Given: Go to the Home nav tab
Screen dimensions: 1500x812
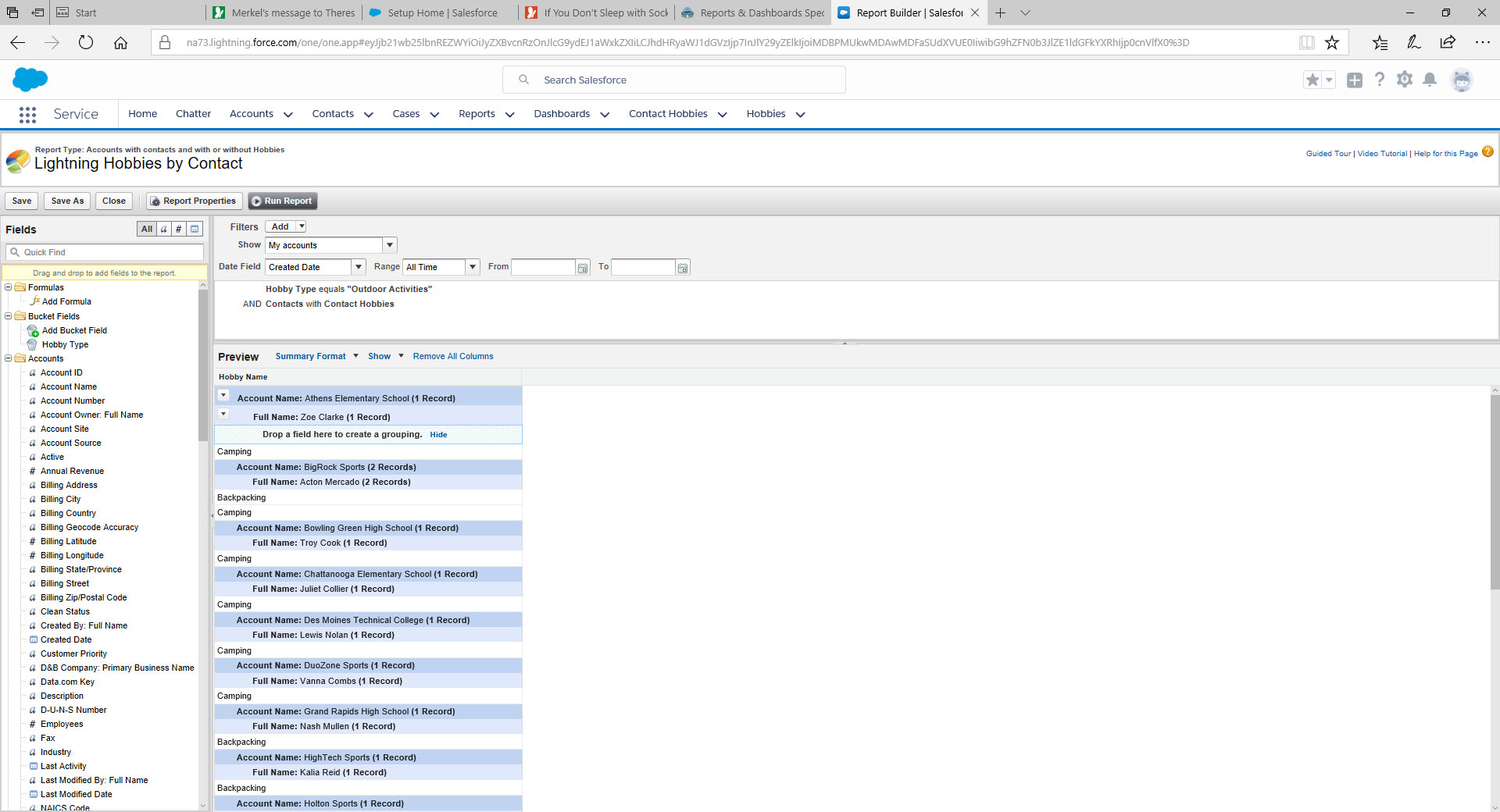Looking at the screenshot, I should [x=143, y=114].
